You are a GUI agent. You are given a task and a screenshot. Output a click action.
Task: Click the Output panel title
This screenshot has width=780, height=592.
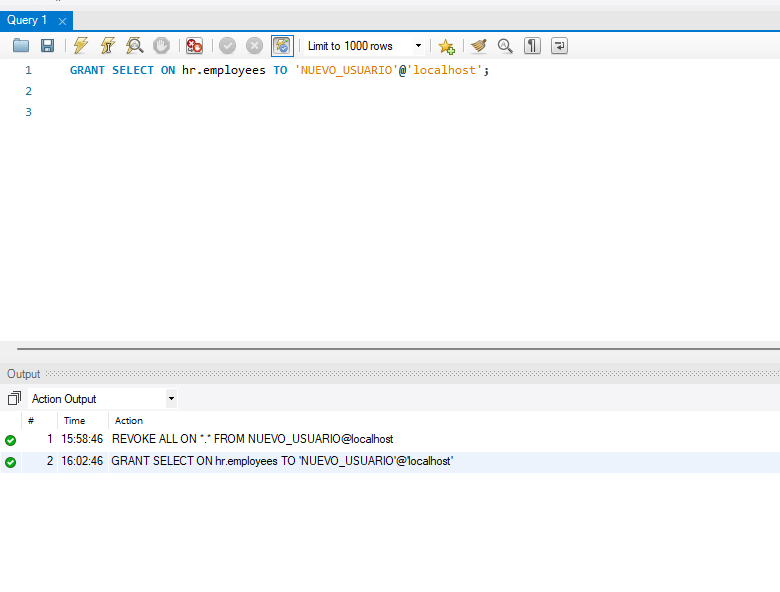23,374
